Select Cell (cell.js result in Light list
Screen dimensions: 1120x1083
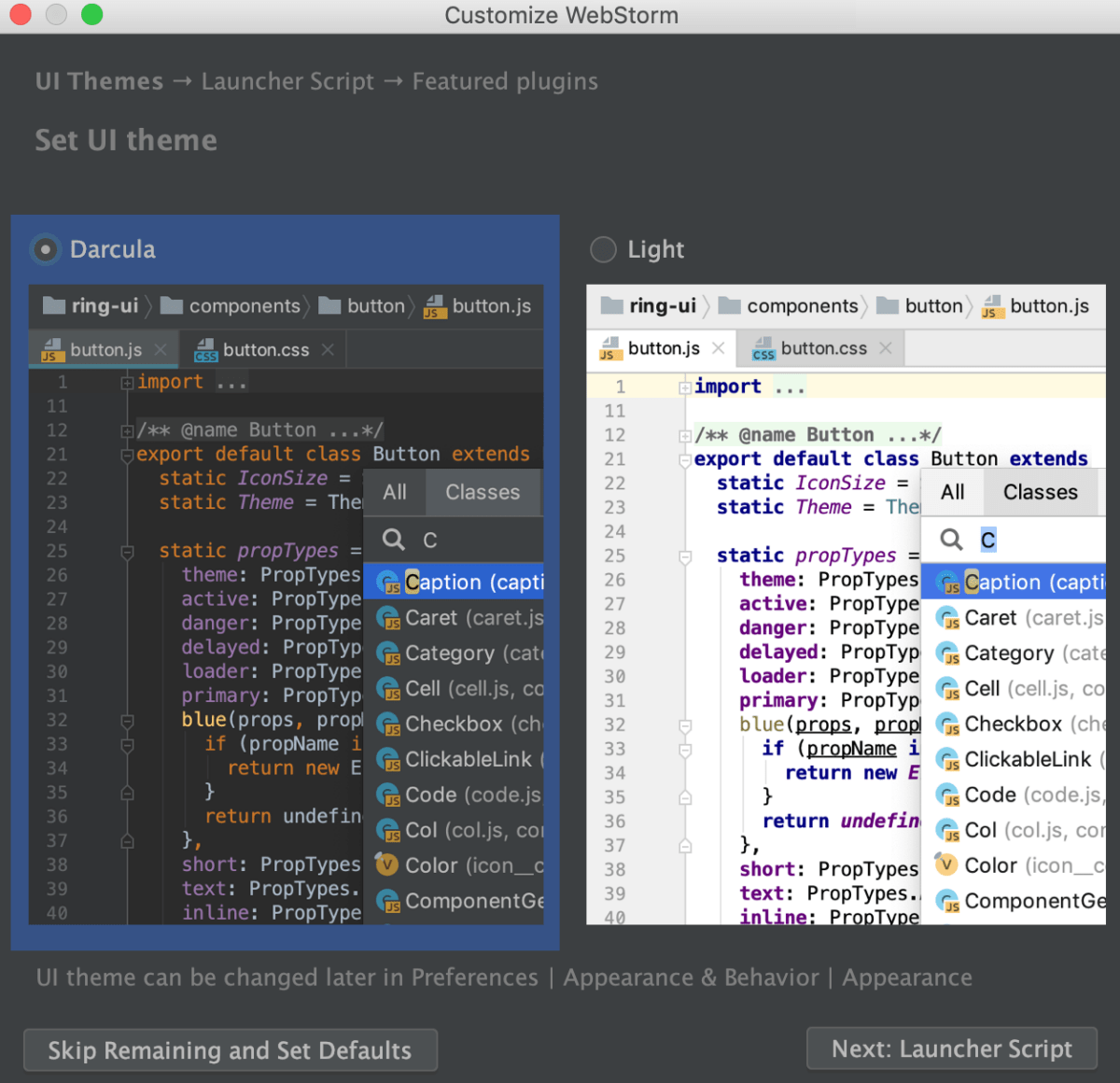[1014, 689]
